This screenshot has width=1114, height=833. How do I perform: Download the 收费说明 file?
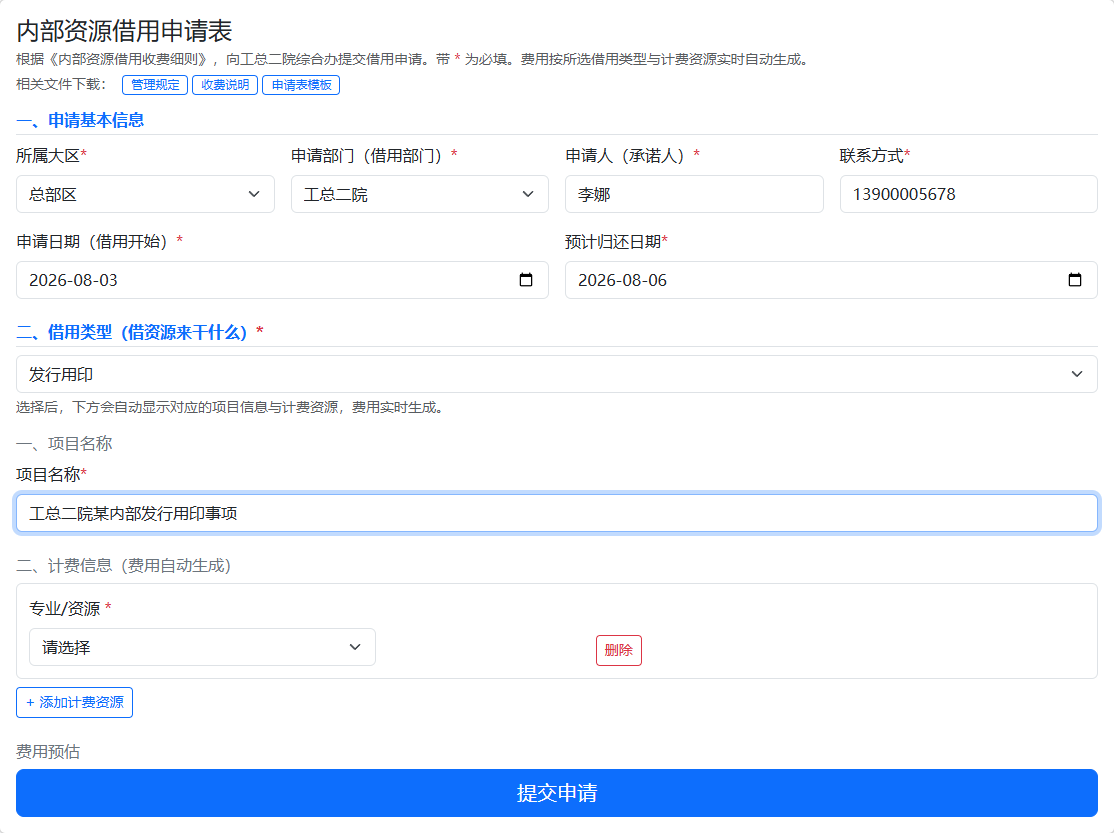(225, 85)
